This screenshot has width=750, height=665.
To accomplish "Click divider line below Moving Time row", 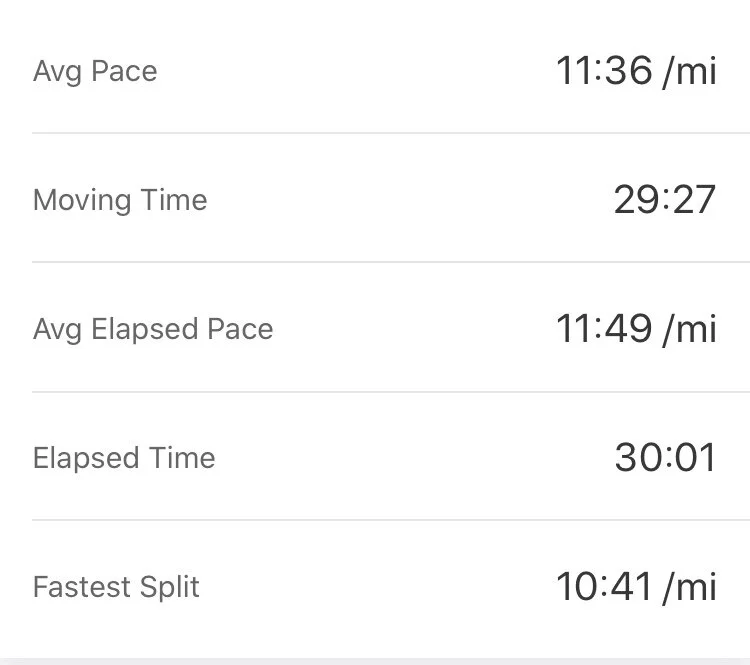I will [x=390, y=262].
